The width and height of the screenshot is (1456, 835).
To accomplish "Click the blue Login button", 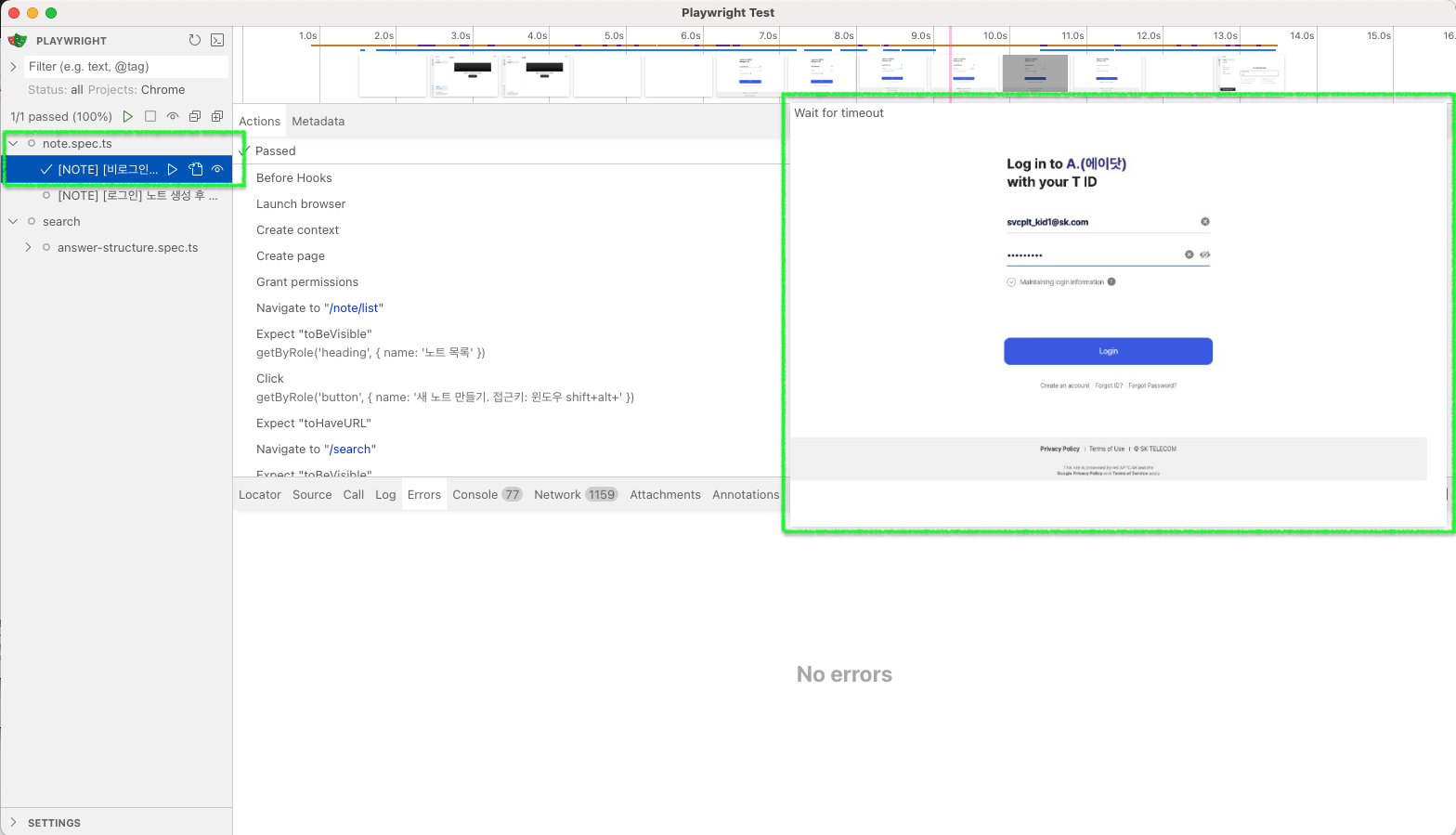I will [x=1108, y=351].
